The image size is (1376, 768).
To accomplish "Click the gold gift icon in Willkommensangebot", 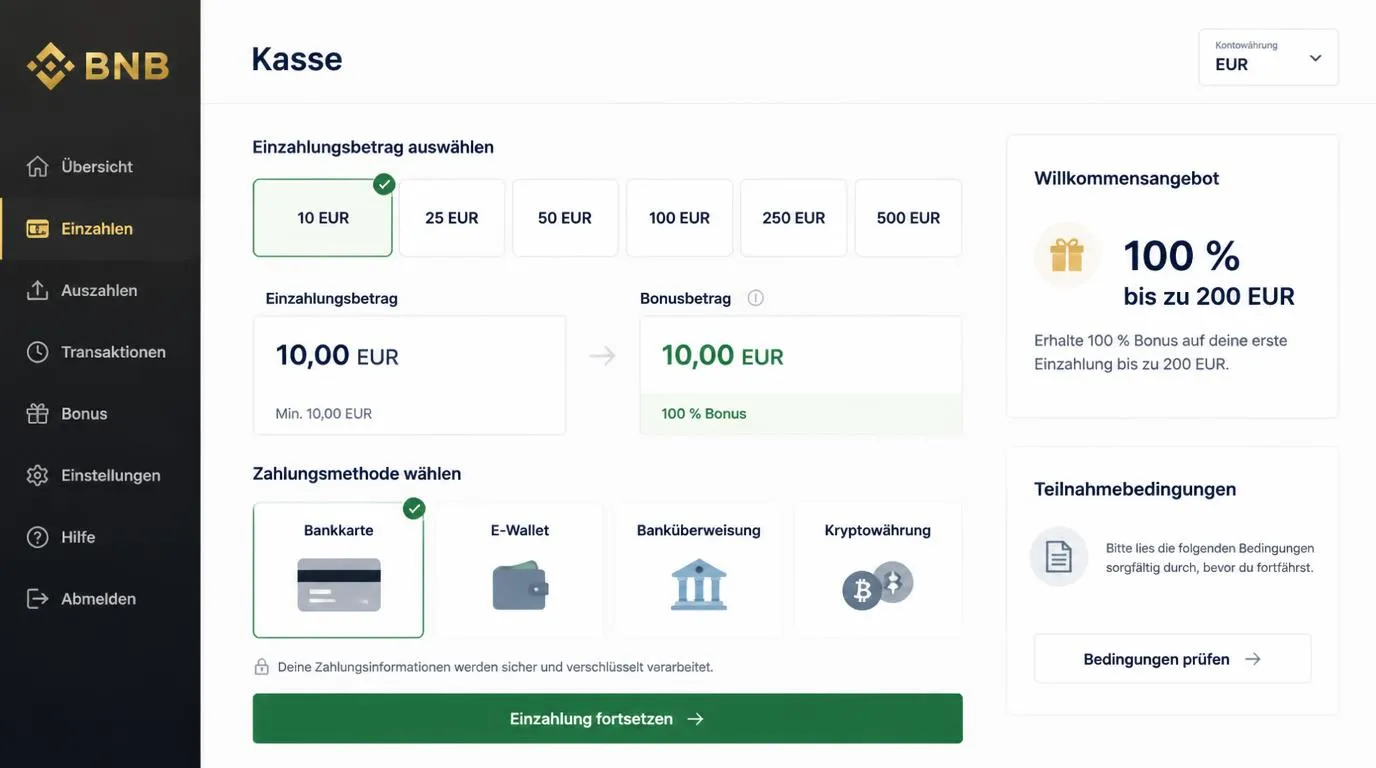I will (1067, 255).
